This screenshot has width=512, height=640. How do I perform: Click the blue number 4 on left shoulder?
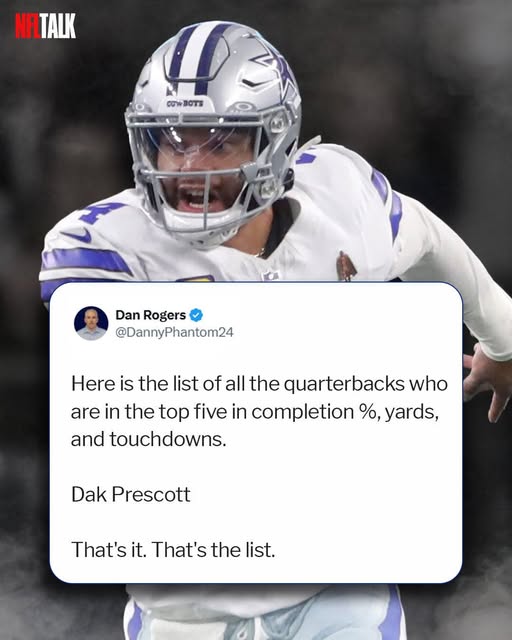click(101, 212)
